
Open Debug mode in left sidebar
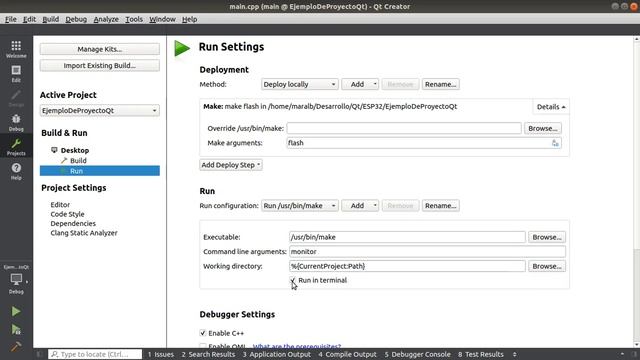coord(16,122)
